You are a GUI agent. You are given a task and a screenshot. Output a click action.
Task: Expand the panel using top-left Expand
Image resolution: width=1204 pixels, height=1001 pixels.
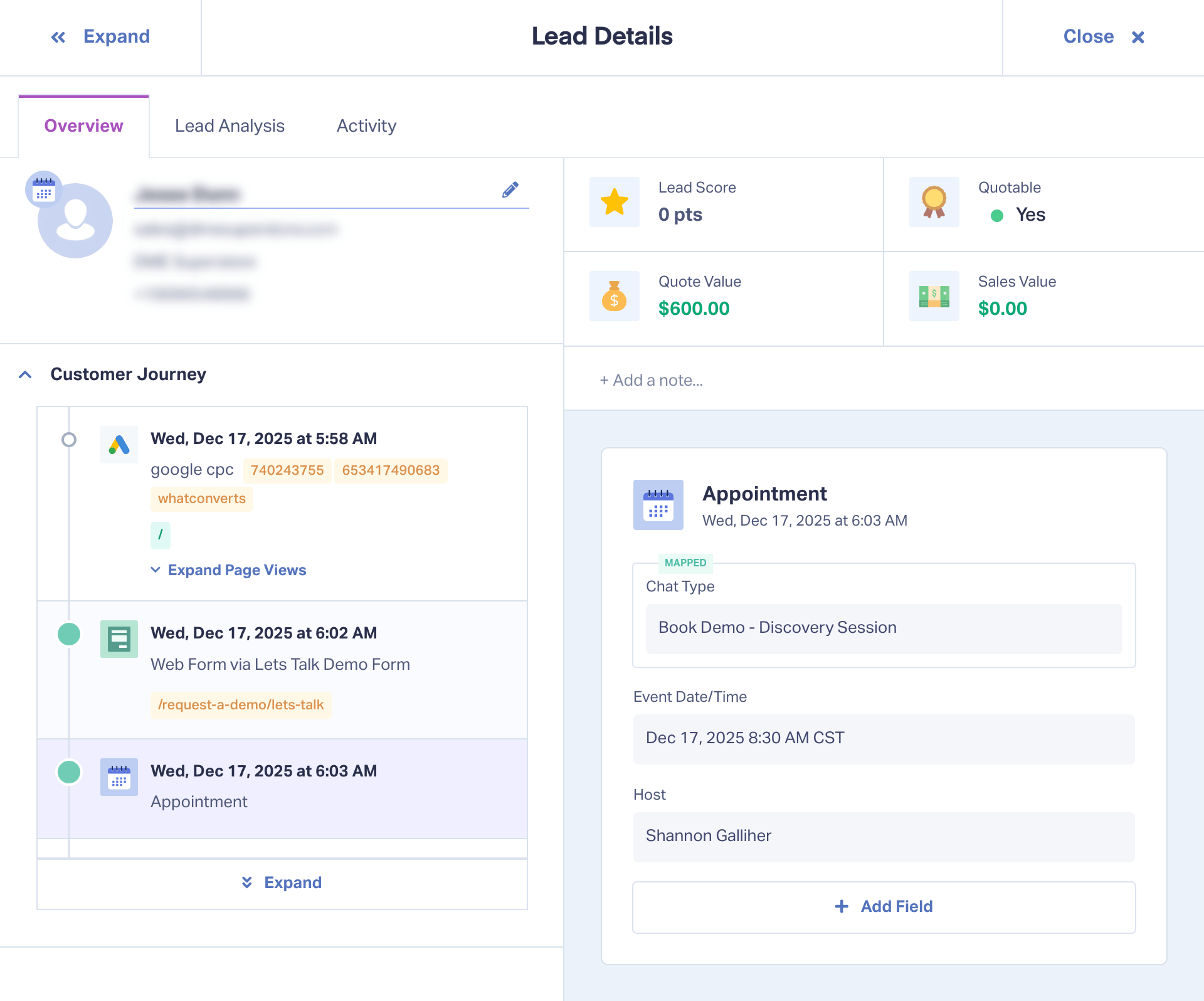pos(100,37)
